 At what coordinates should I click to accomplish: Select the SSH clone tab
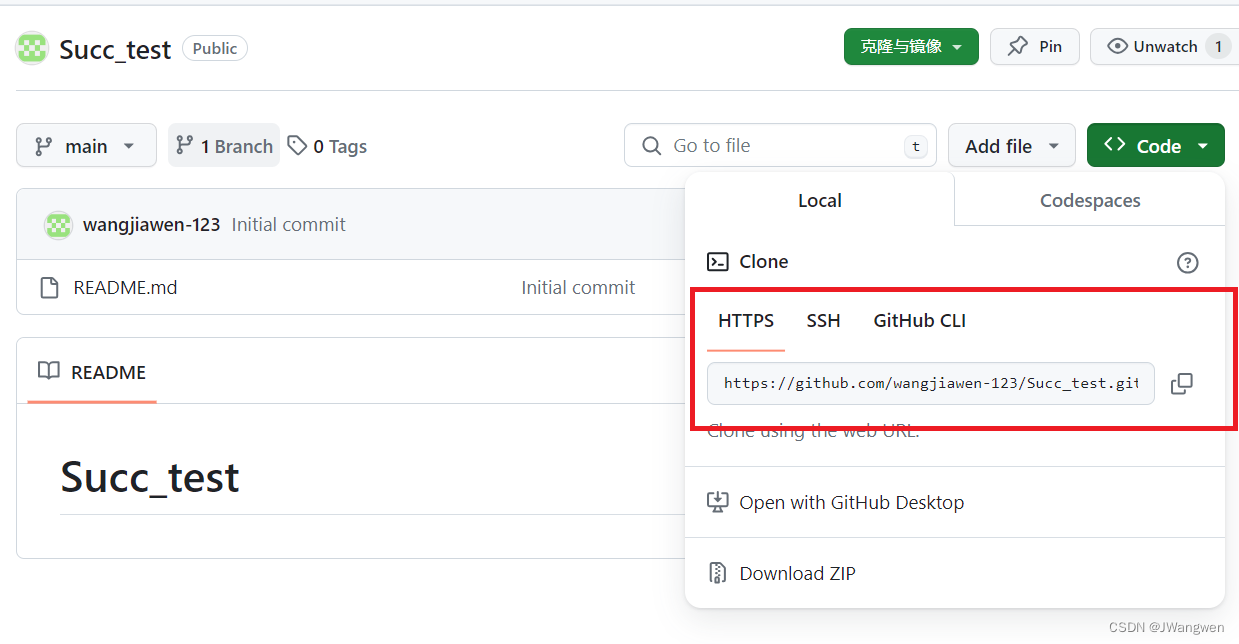click(824, 321)
